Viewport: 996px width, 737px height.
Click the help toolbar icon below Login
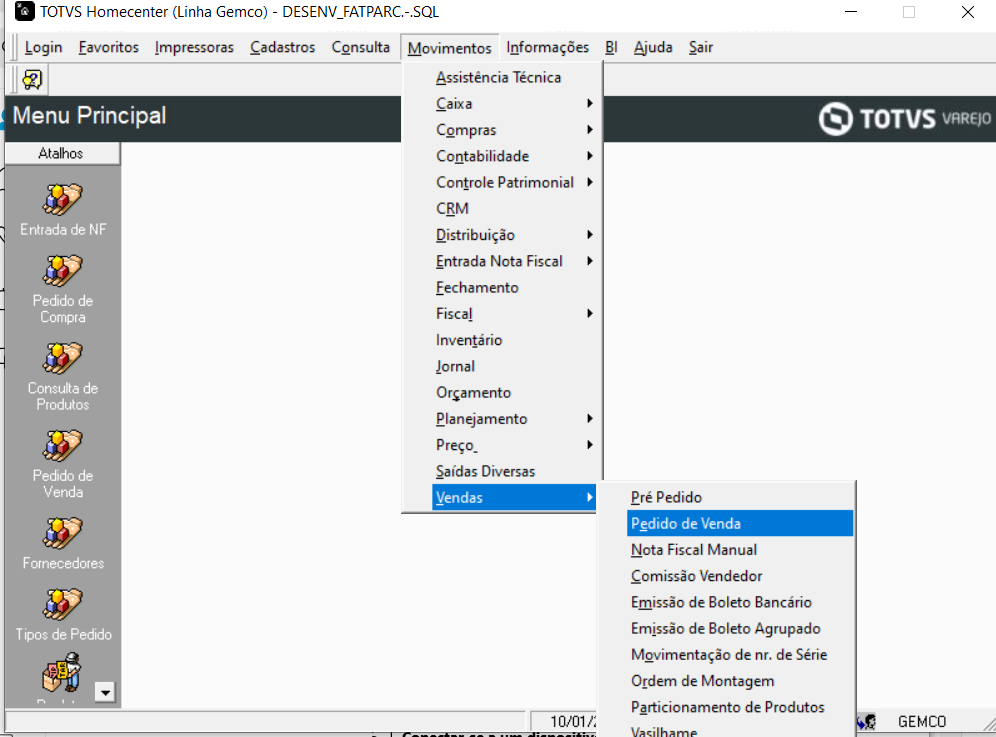coord(32,79)
